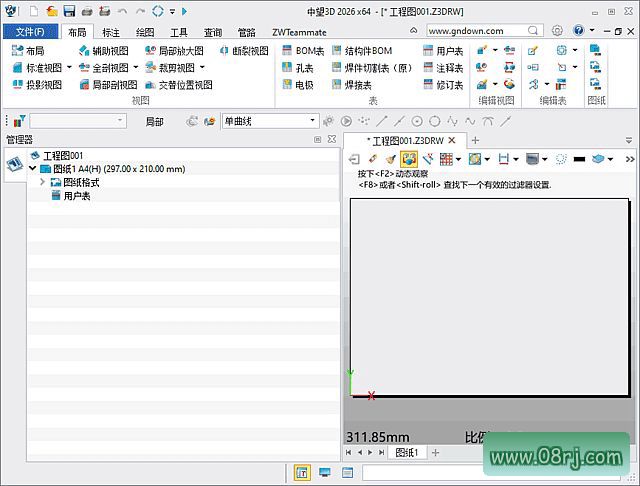Click the monitor icon in the status bar

pyautogui.click(x=325, y=472)
